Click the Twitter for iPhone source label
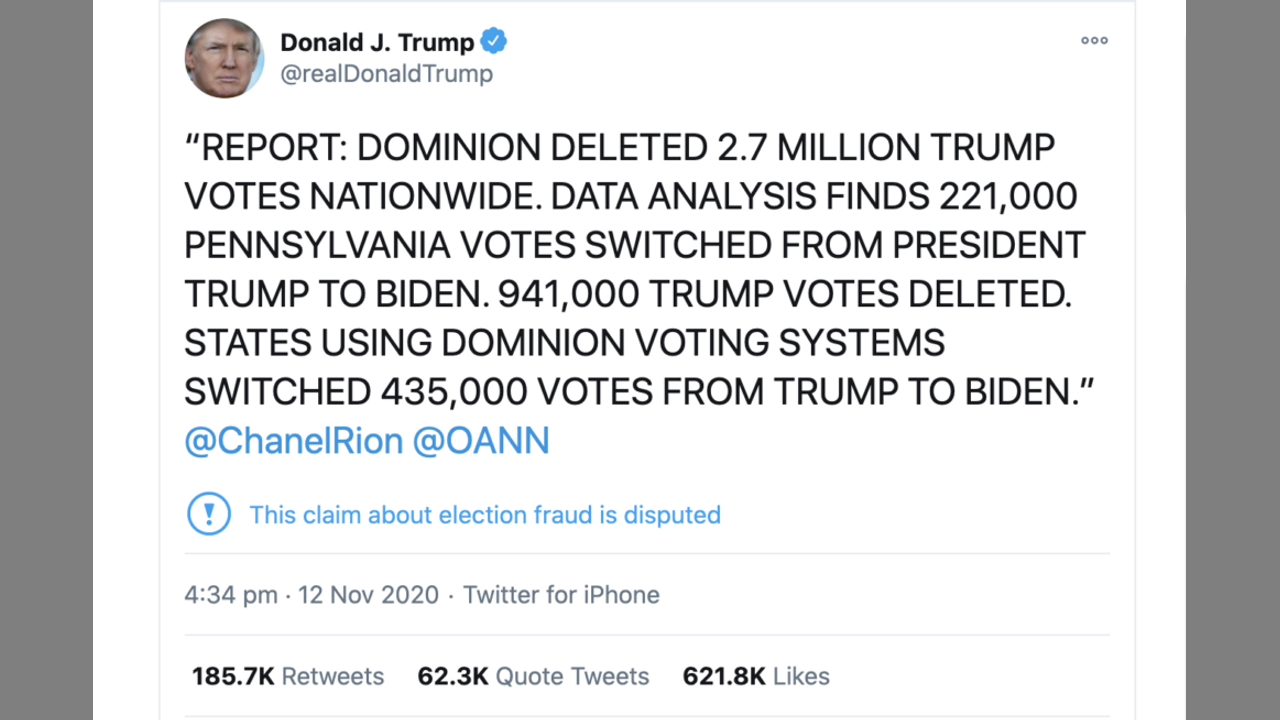The width and height of the screenshot is (1280, 720). [561, 595]
